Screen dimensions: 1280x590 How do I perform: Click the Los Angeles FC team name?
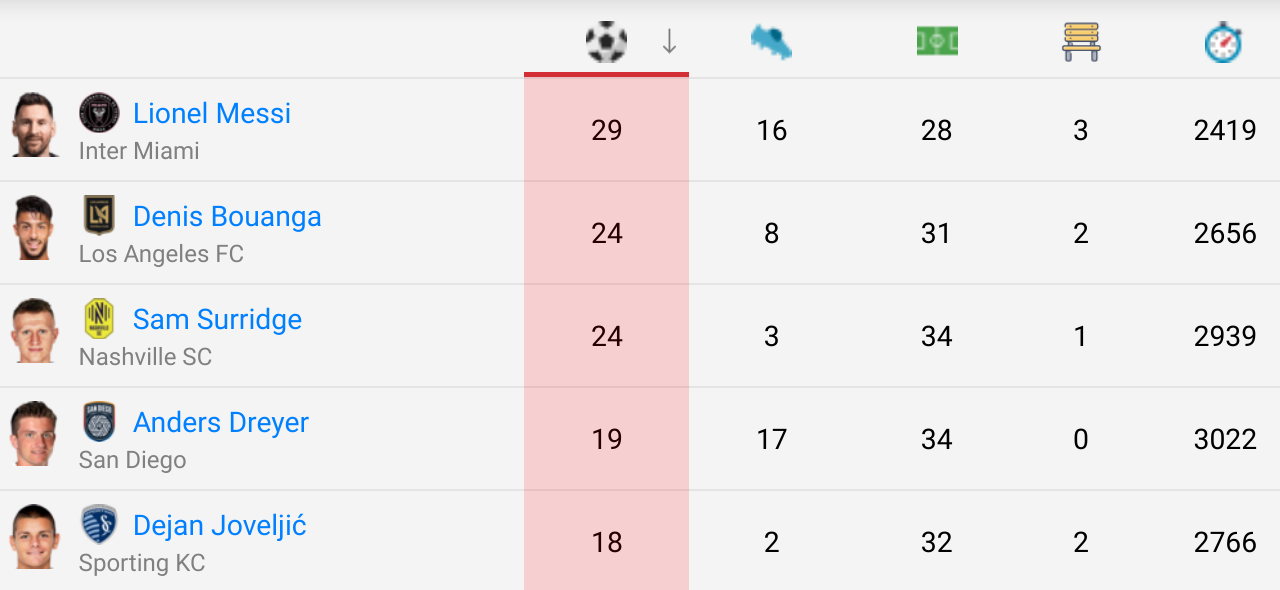coord(161,254)
